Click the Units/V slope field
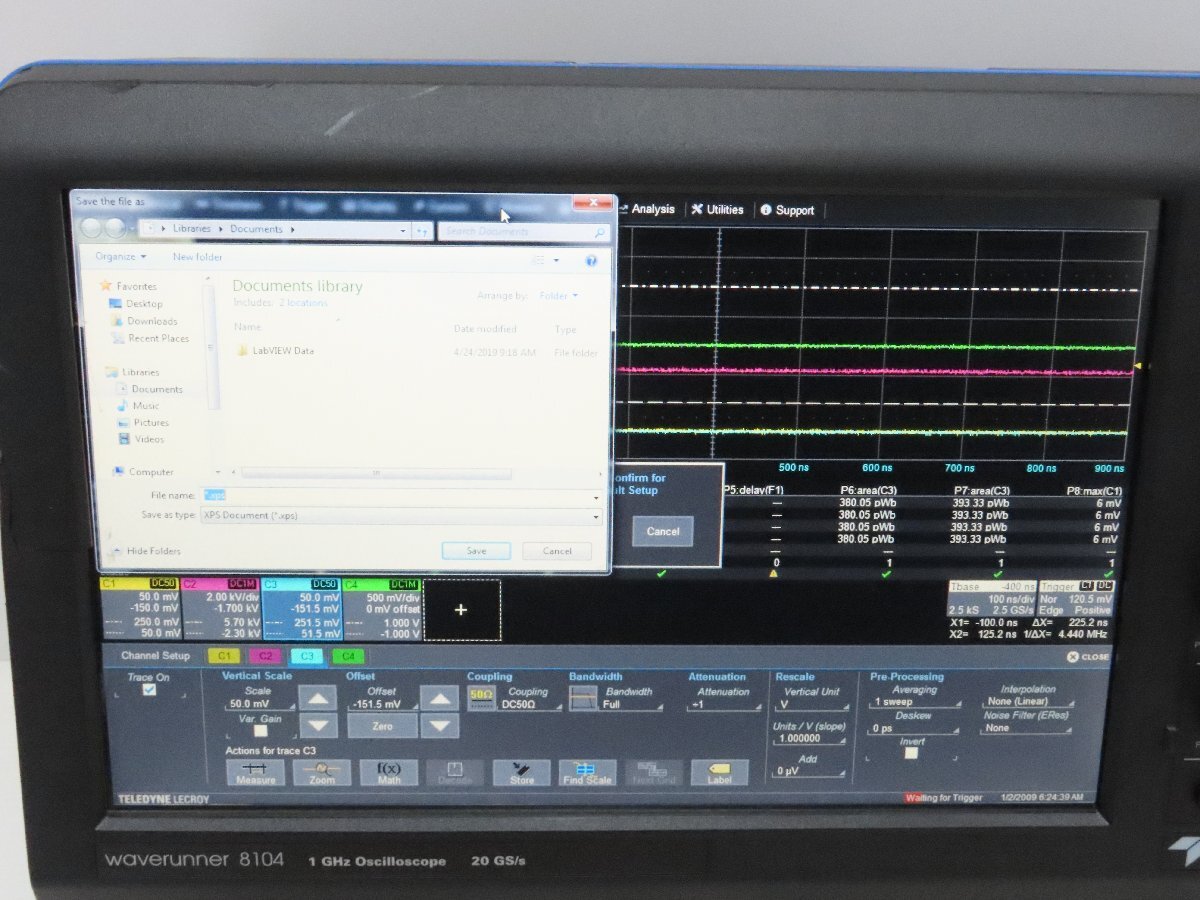1200x900 pixels. pyautogui.click(x=810, y=738)
